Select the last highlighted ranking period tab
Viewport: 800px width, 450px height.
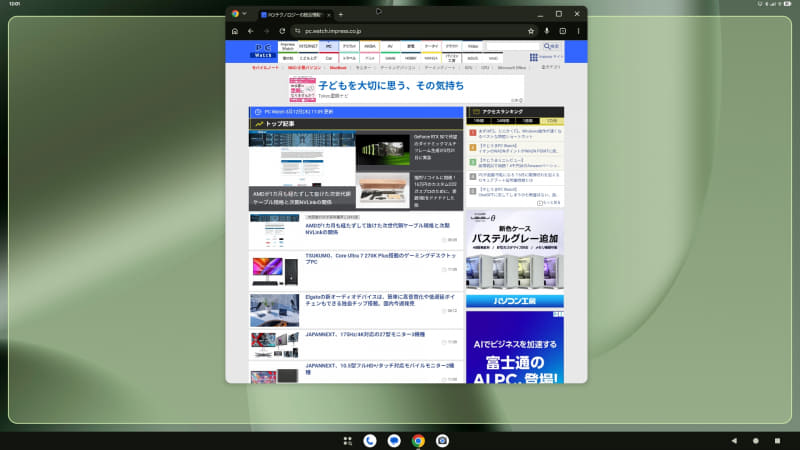pyautogui.click(x=552, y=121)
